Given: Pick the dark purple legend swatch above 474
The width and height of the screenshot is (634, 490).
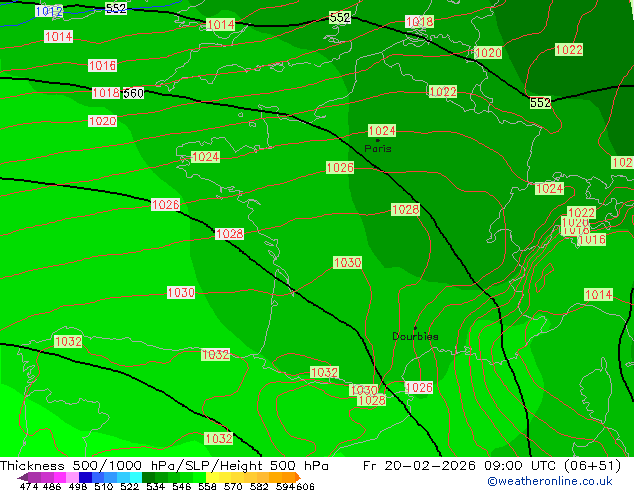Looking at the screenshot, I should click(34, 477).
